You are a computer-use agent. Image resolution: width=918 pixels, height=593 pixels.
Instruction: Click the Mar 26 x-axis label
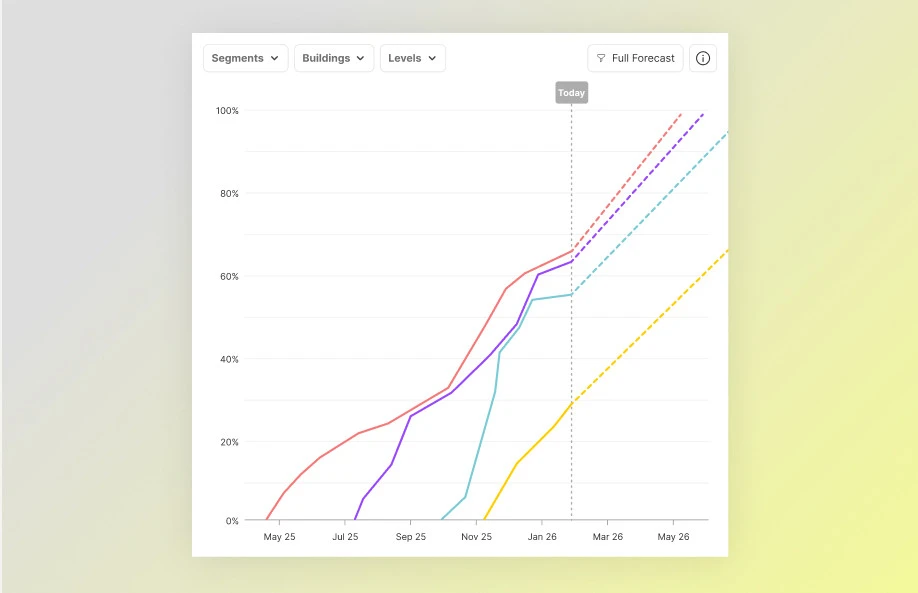point(607,537)
